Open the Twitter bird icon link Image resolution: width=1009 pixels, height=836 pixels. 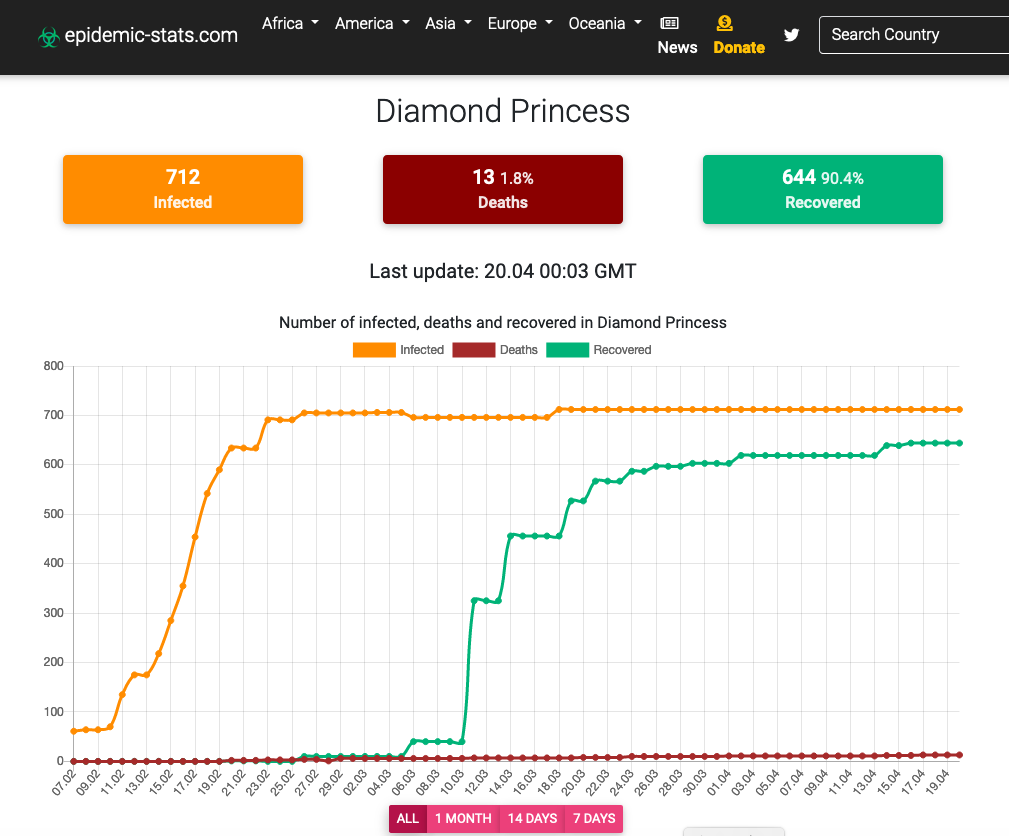click(x=792, y=35)
